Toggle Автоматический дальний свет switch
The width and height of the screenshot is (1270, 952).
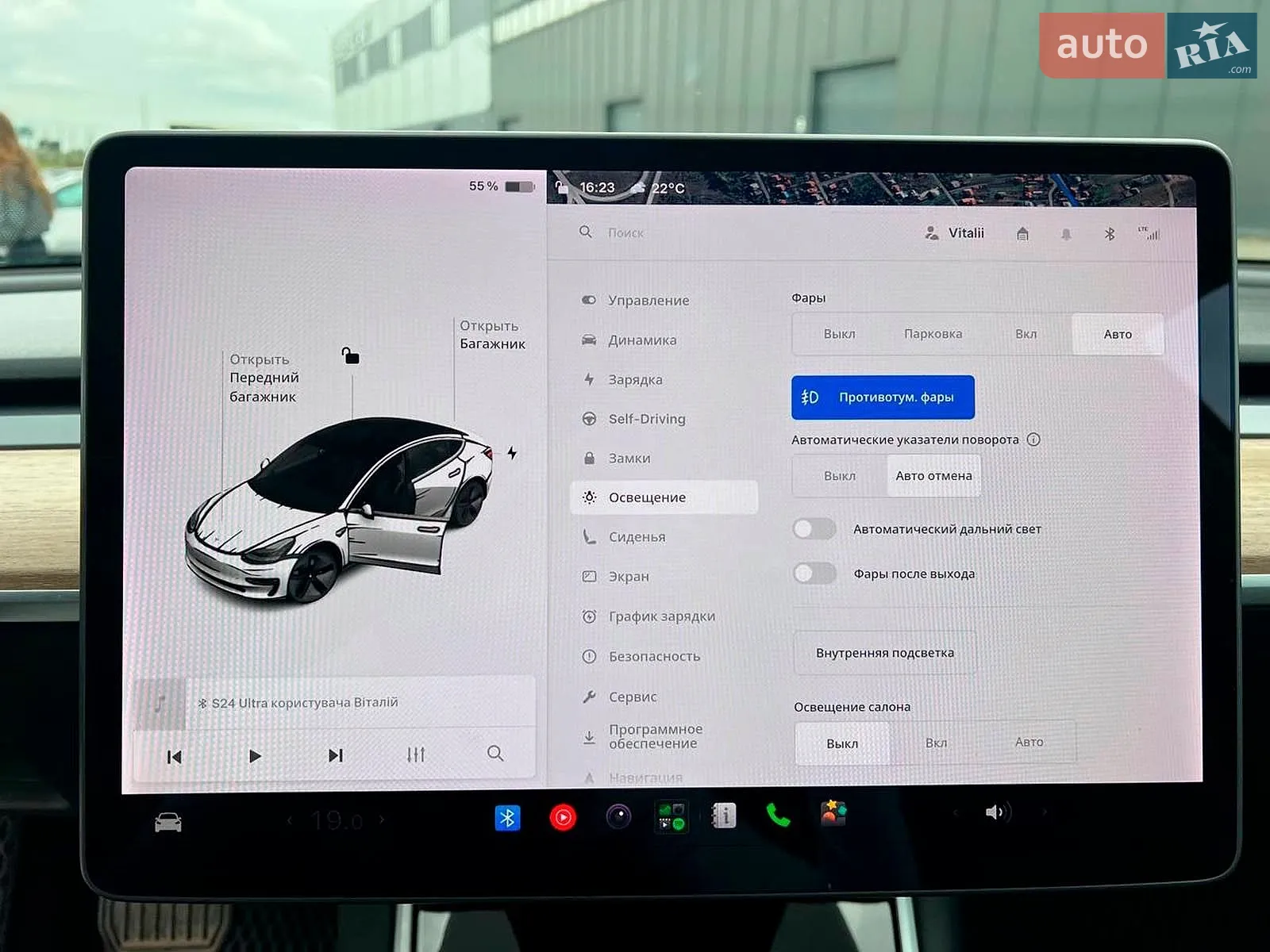click(814, 529)
